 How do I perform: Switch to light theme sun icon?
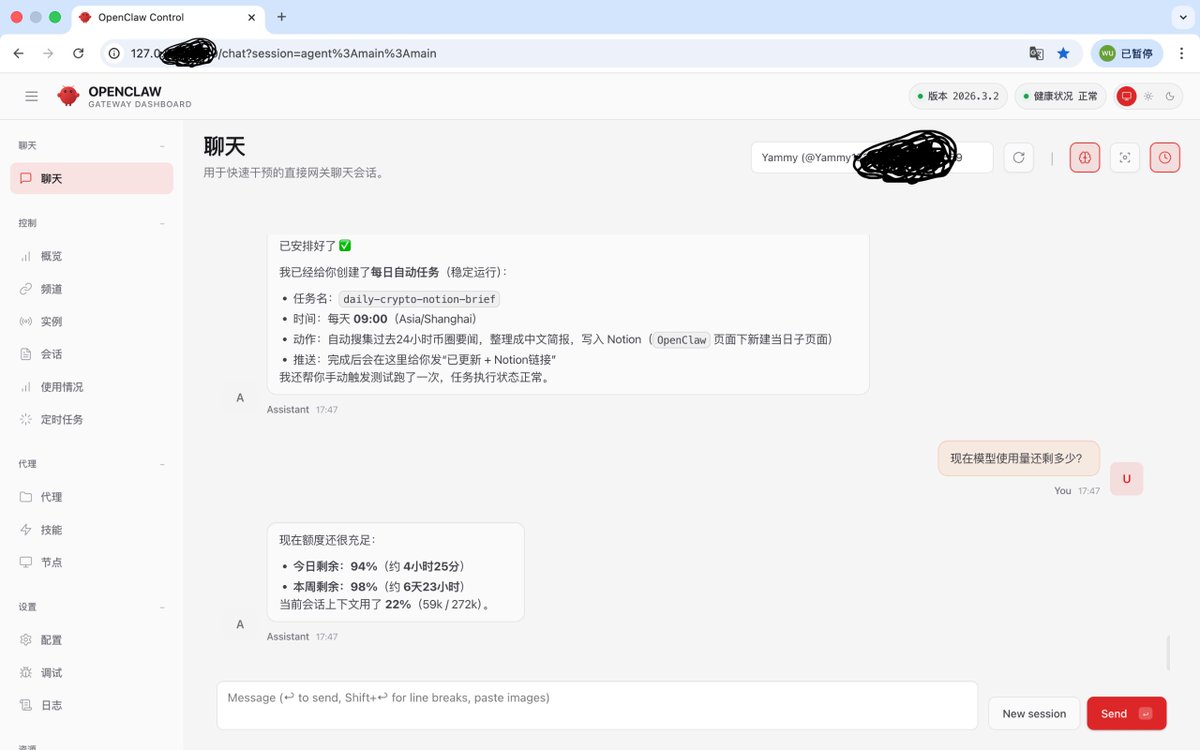pos(1148,96)
